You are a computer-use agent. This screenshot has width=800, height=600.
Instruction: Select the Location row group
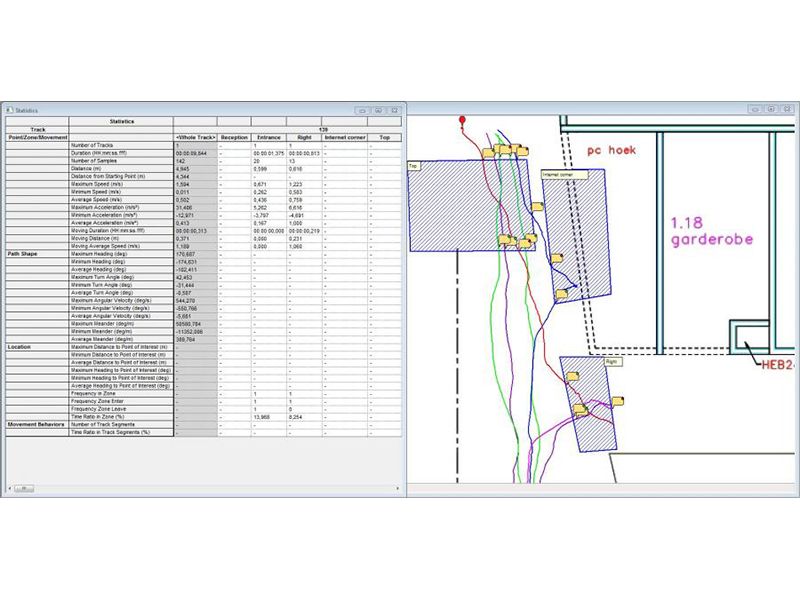[x=19, y=347]
